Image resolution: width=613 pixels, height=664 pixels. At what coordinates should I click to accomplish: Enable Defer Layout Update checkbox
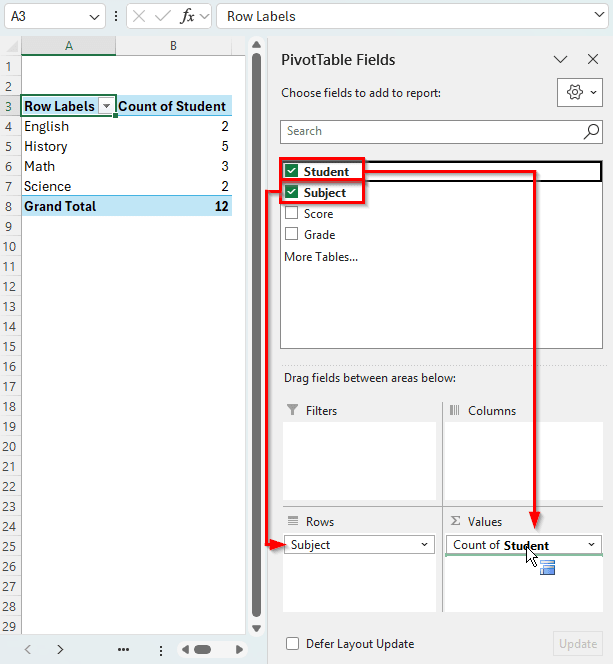tap(293, 644)
